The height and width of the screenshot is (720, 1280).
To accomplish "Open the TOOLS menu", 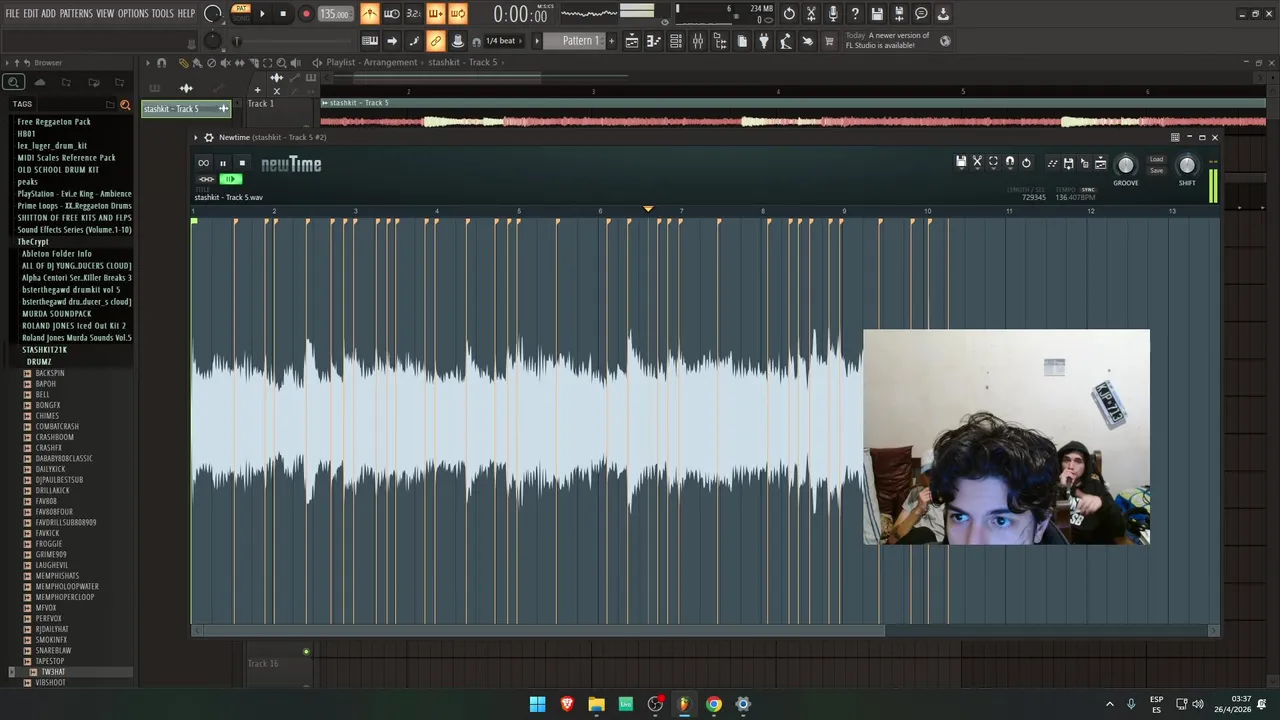I will click(x=163, y=14).
